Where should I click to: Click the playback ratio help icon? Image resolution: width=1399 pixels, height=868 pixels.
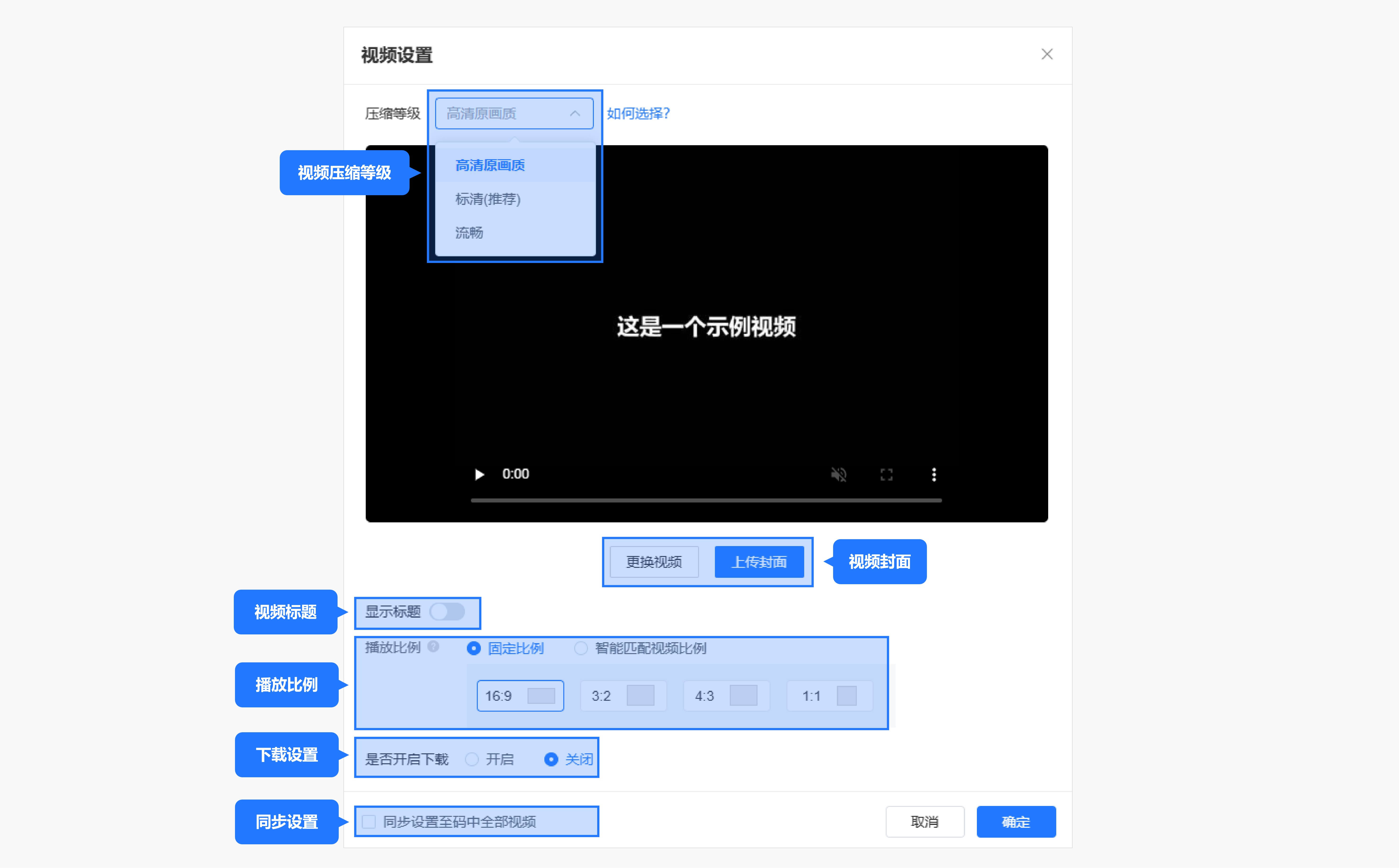point(433,647)
